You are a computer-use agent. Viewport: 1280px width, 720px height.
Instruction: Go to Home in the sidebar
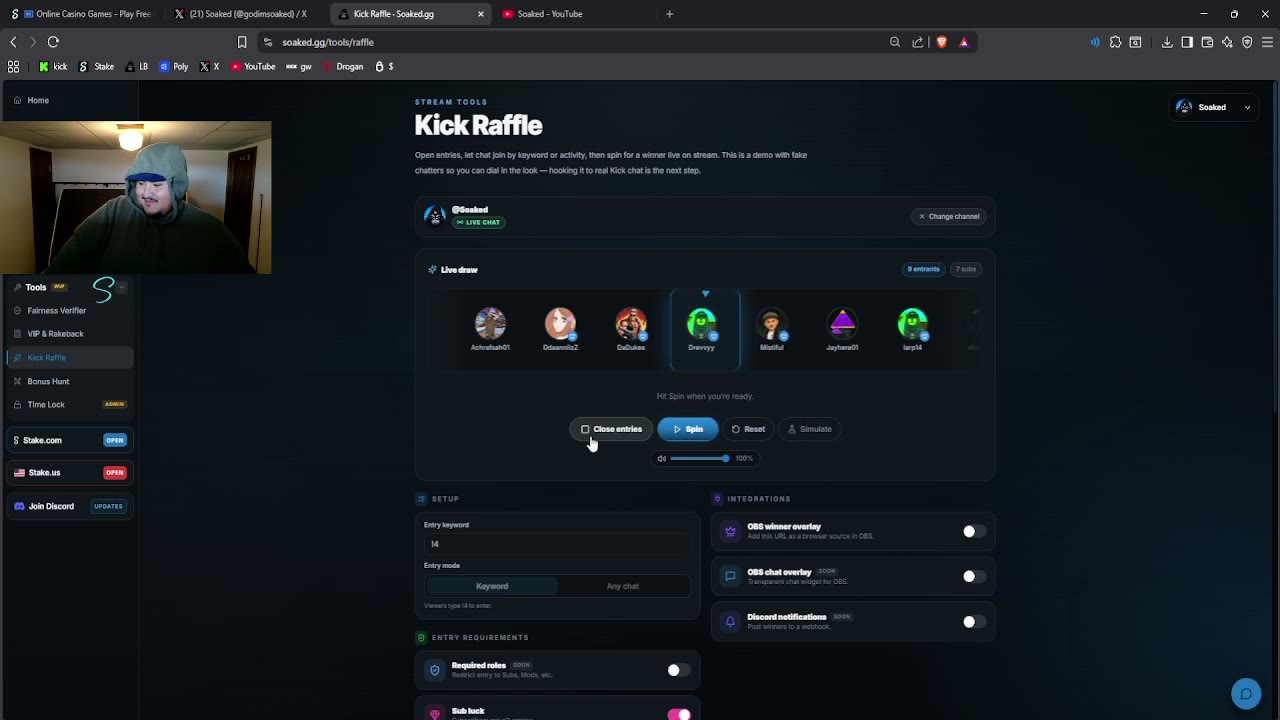tap(70, 100)
